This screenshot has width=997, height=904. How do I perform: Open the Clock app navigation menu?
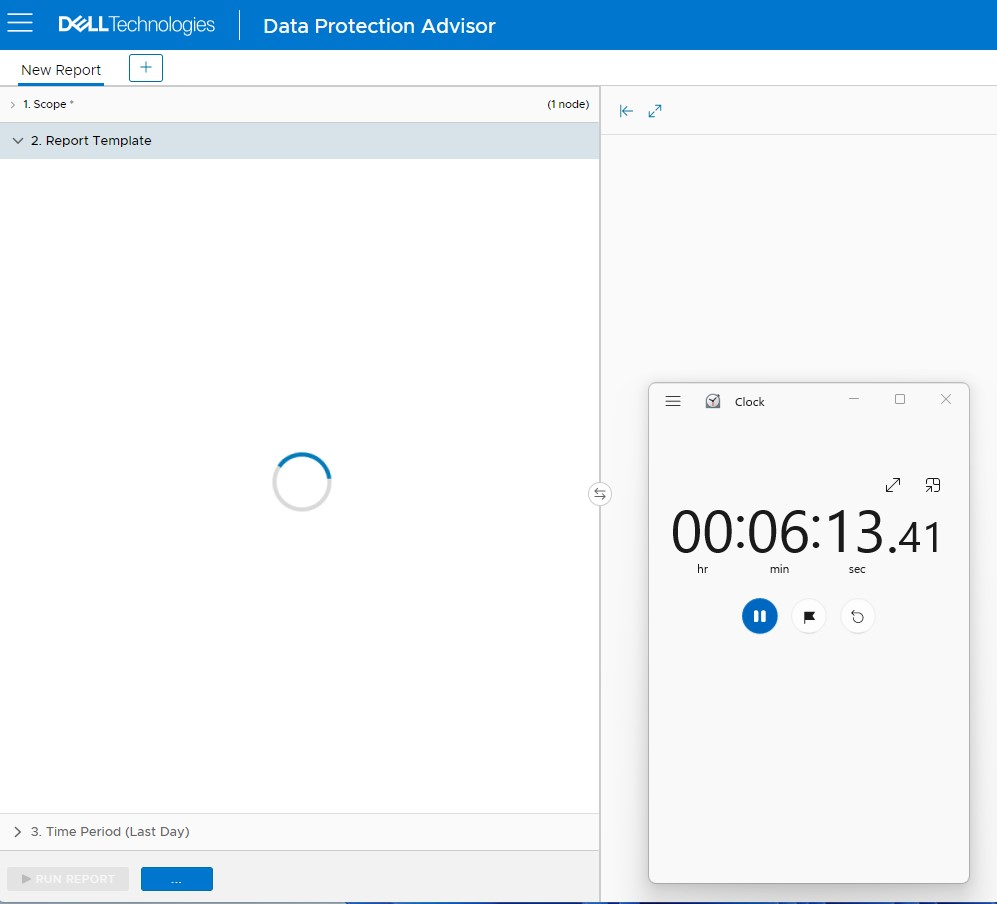pos(673,401)
